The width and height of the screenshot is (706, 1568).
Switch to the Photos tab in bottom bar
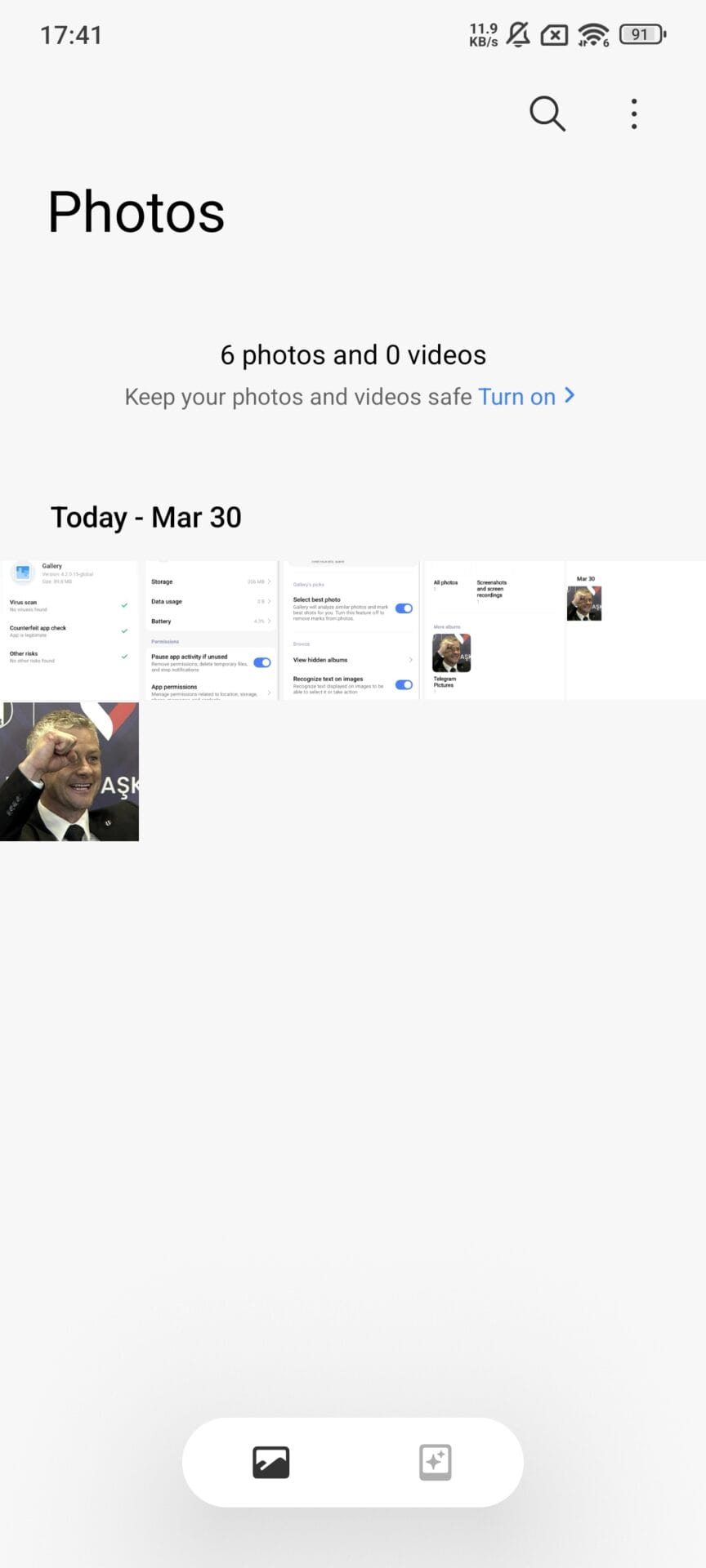point(271,1462)
